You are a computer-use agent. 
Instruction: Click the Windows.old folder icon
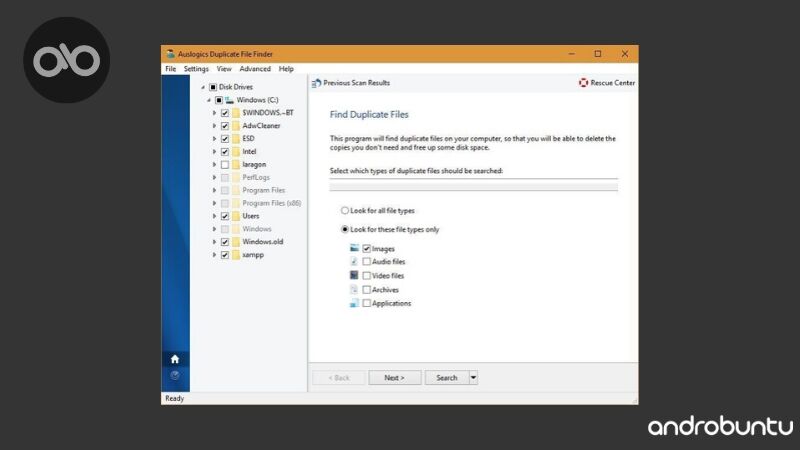236,242
